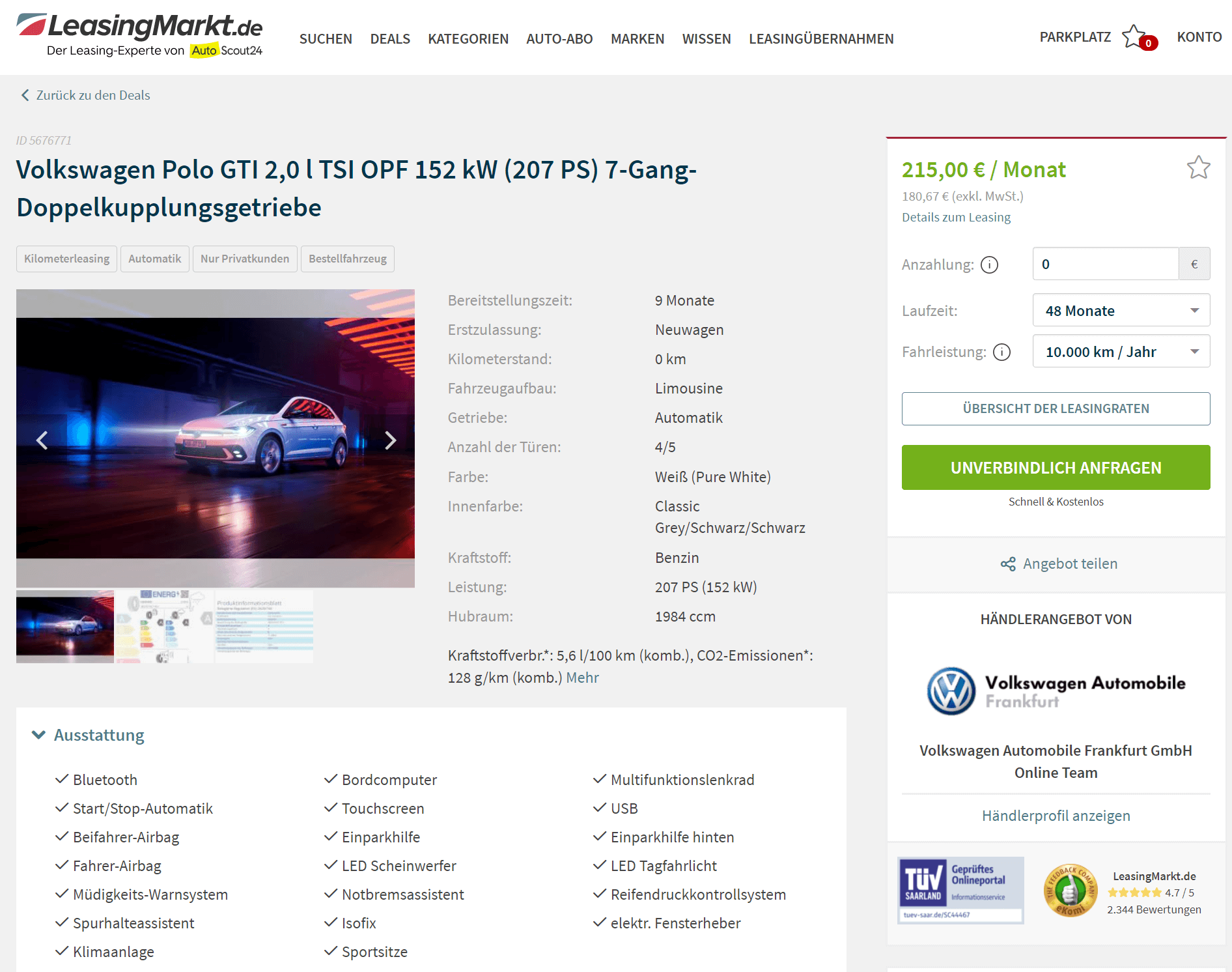This screenshot has width=1232, height=972.
Task: Select the car photo thumbnail
Action: click(x=65, y=626)
